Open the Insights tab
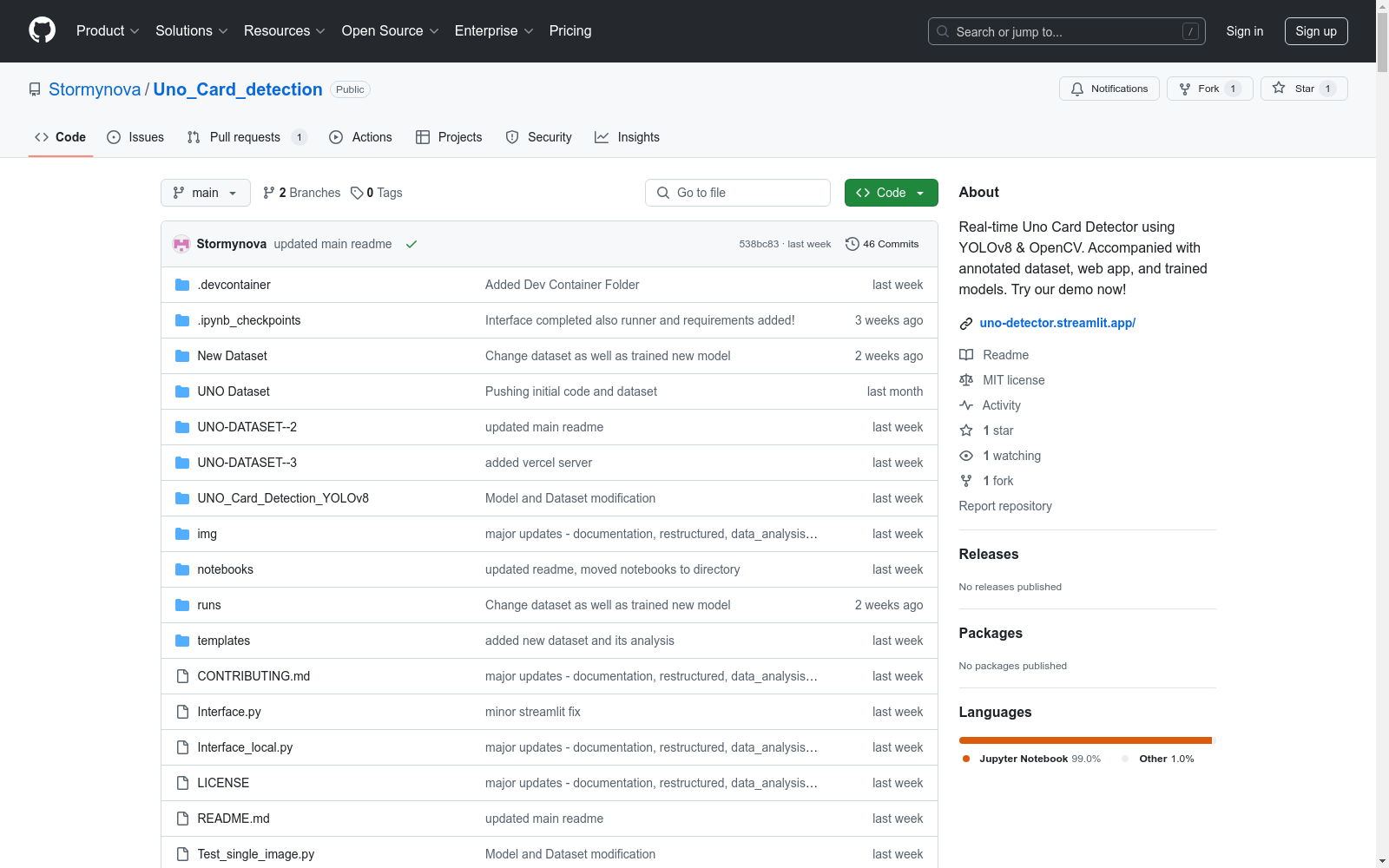This screenshot has height=868, width=1389. [x=627, y=137]
